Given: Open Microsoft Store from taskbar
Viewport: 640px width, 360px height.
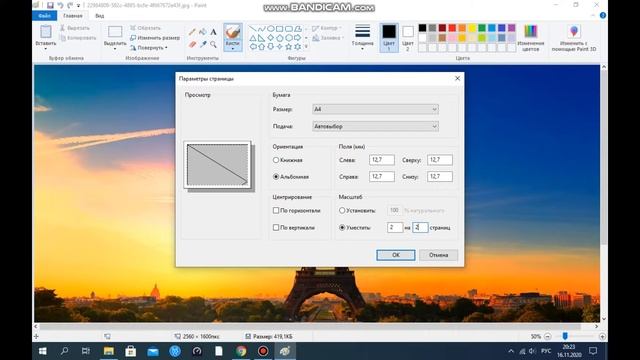Looking at the screenshot, I should [131, 351].
